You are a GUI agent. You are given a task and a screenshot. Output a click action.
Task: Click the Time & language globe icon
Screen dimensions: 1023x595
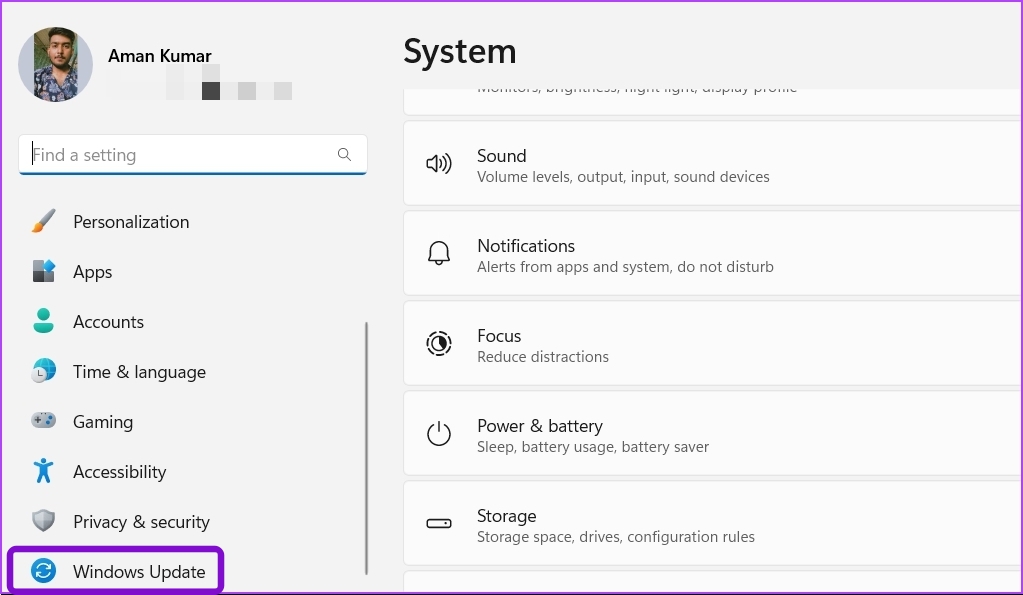[x=44, y=371]
